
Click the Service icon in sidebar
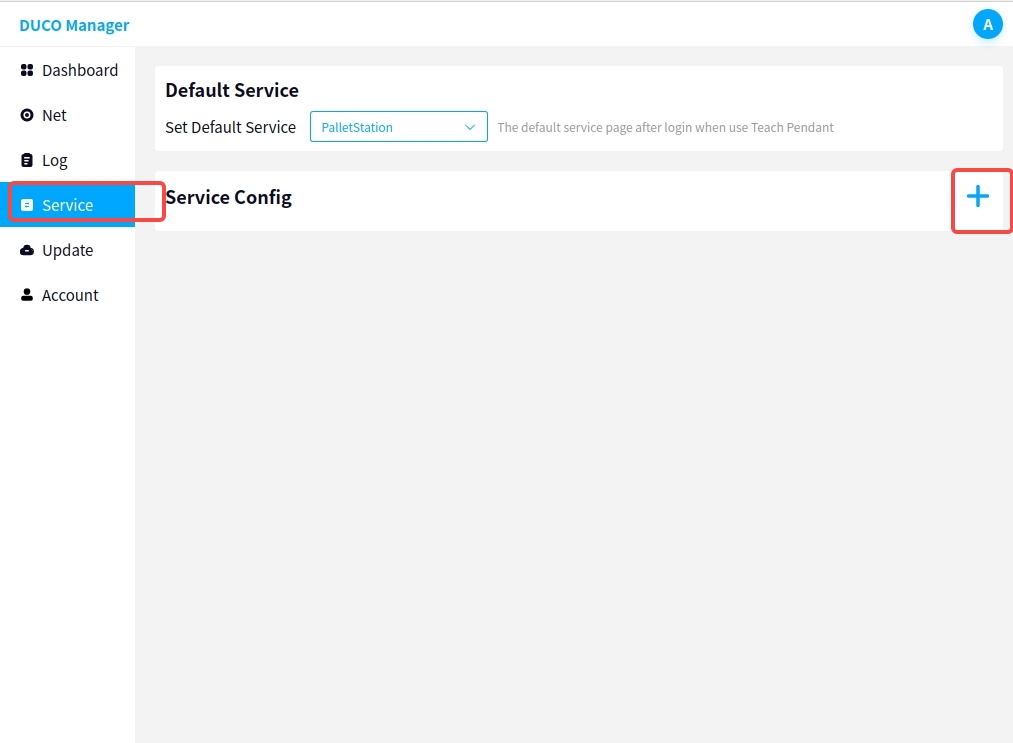(x=27, y=205)
